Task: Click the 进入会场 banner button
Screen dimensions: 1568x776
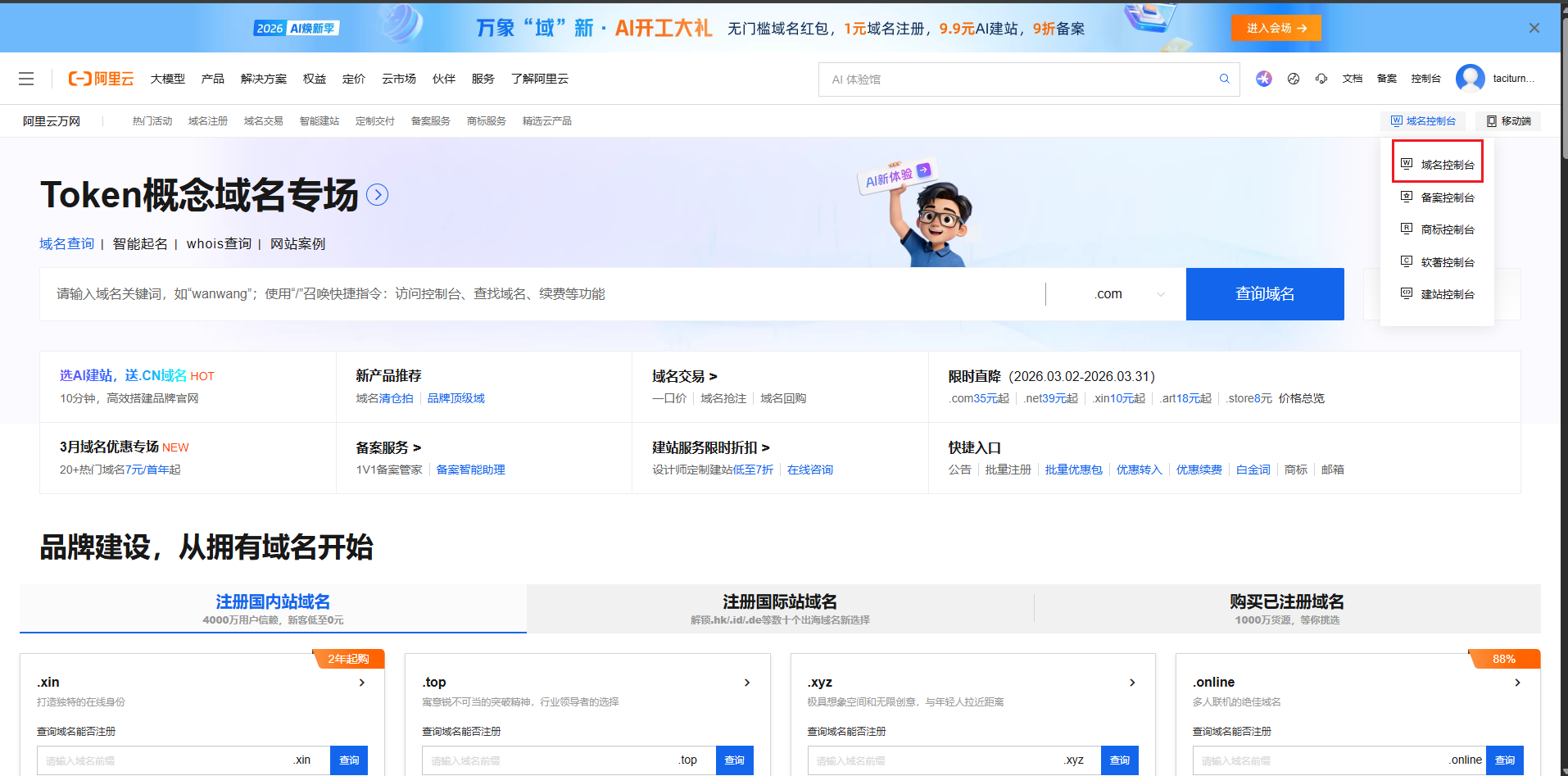Action: point(1276,28)
